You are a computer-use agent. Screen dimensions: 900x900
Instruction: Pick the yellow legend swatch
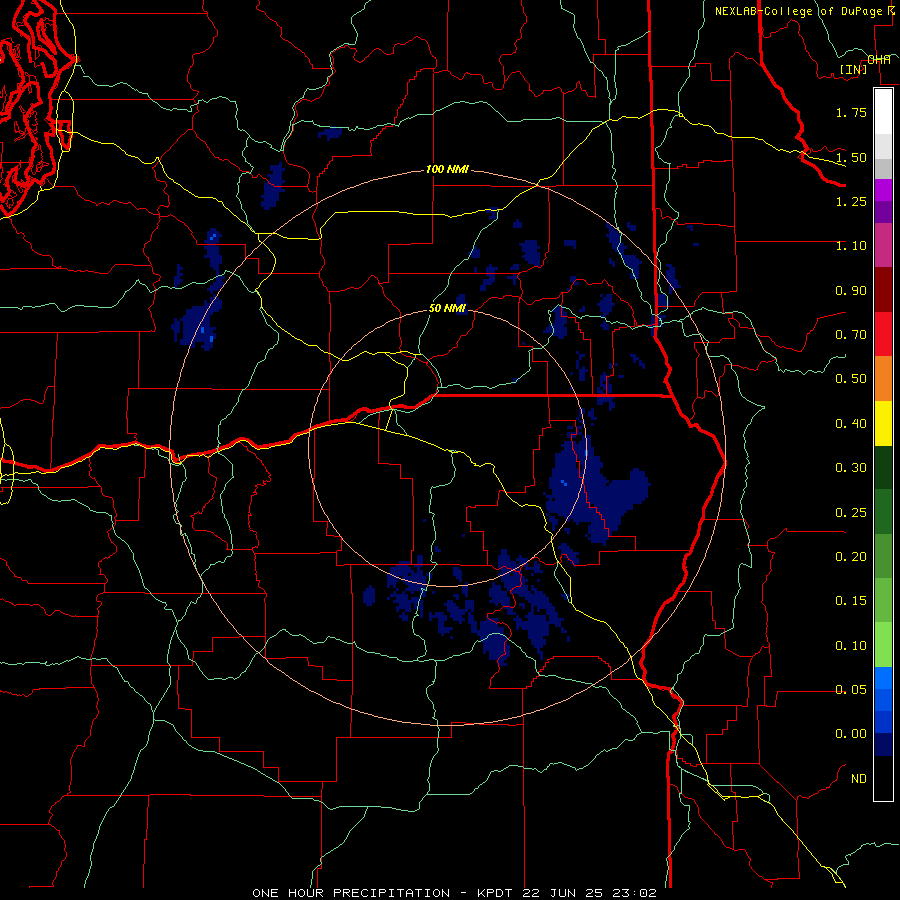883,423
